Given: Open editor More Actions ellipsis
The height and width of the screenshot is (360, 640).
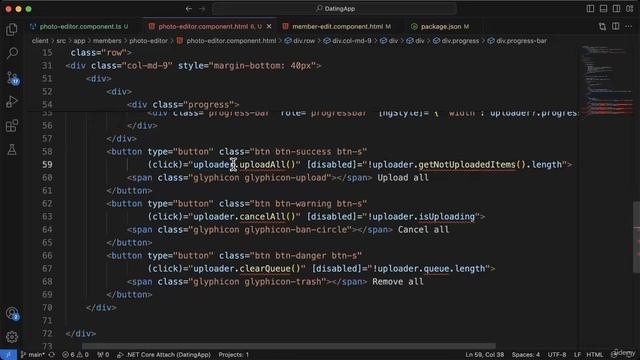Looking at the screenshot, I should (x=629, y=27).
